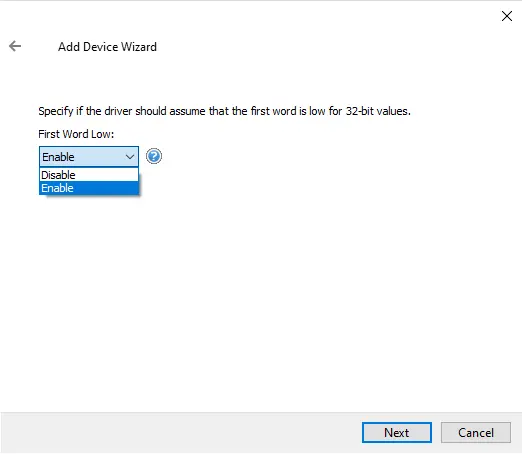This screenshot has height=454, width=522.
Task: Click the First Word Low combo box field
Action: click(89, 156)
